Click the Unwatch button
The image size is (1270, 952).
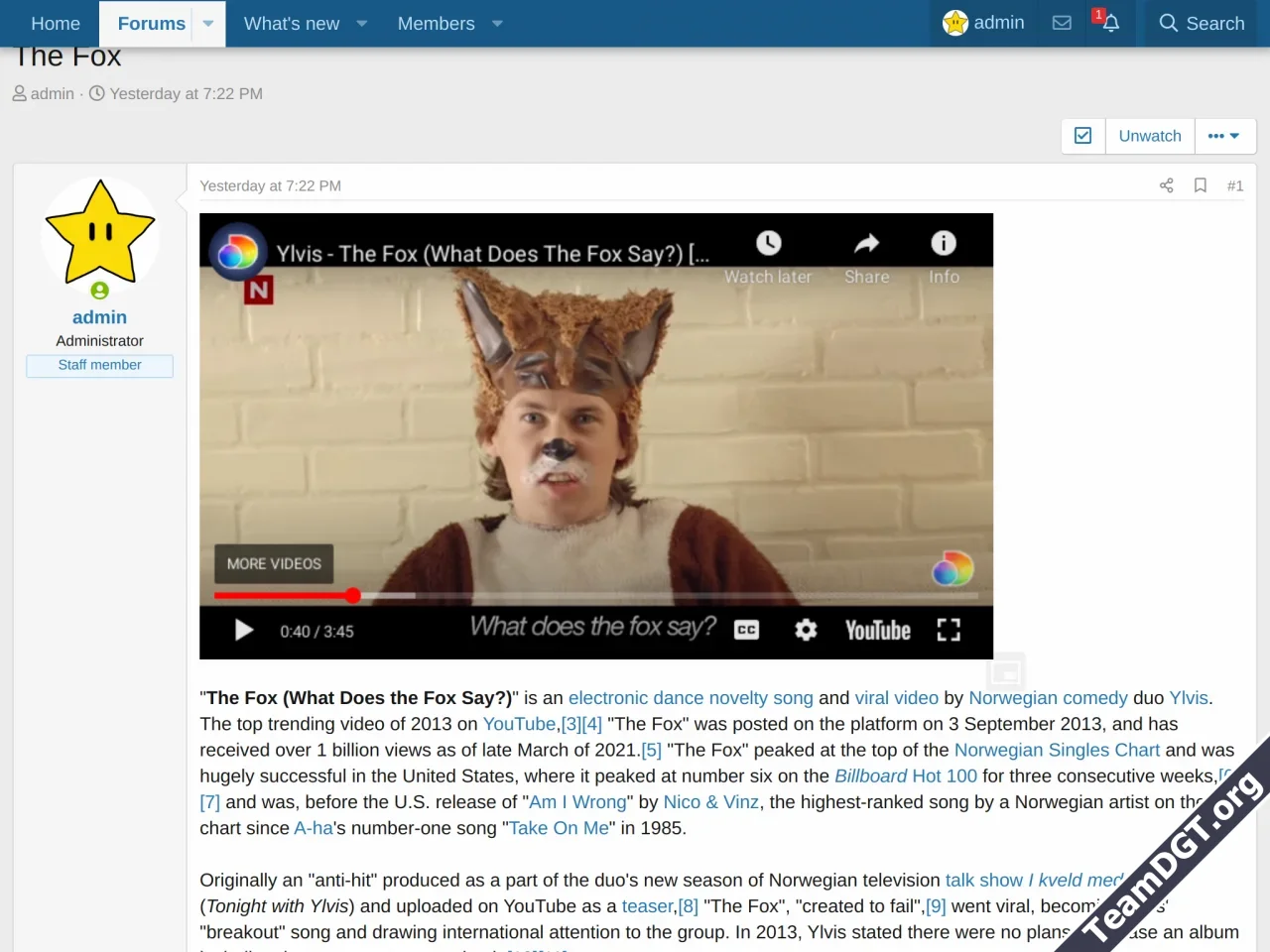(x=1150, y=136)
